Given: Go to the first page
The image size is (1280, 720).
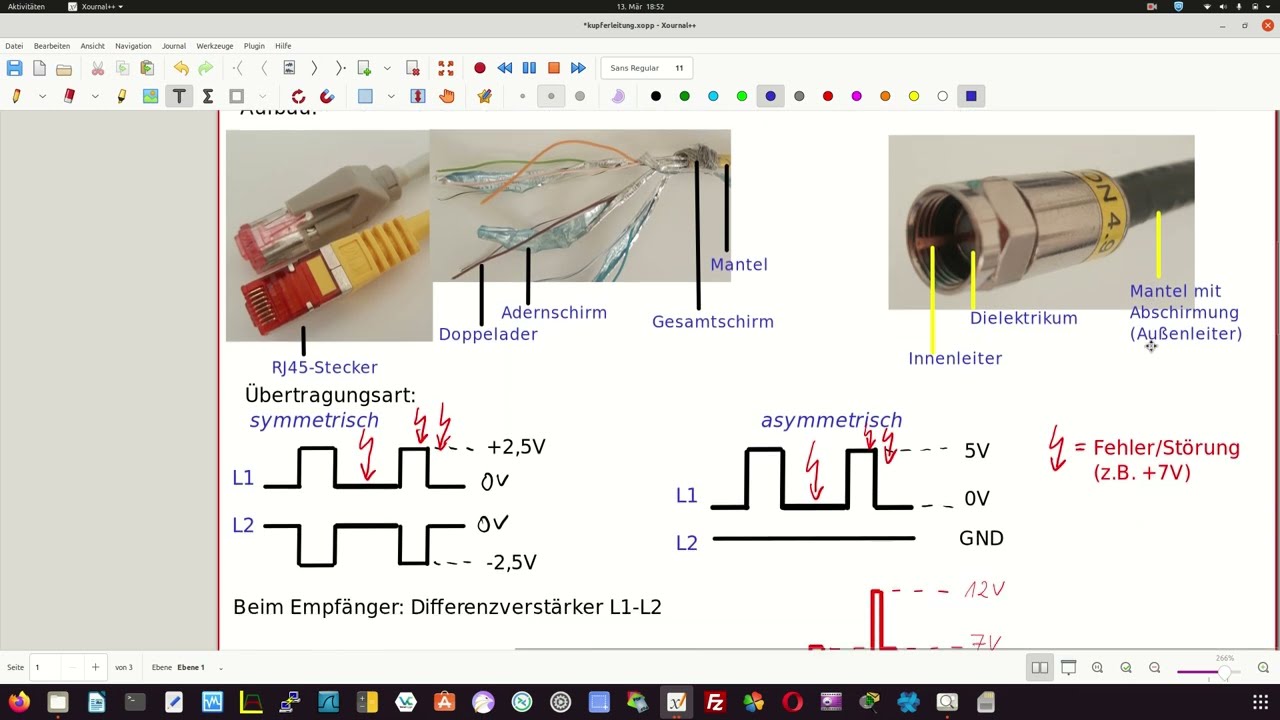Looking at the screenshot, I should pos(239,68).
